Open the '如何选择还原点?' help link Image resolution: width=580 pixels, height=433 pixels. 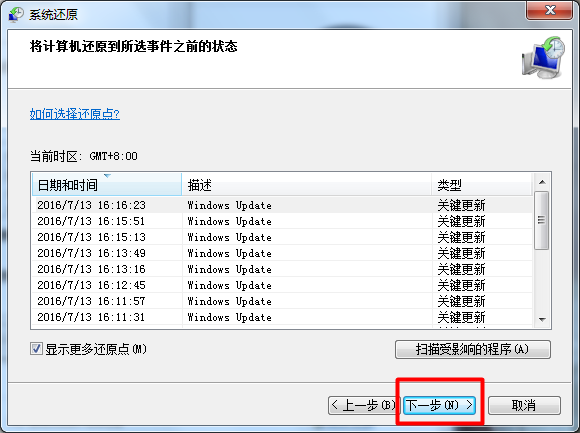(75, 114)
